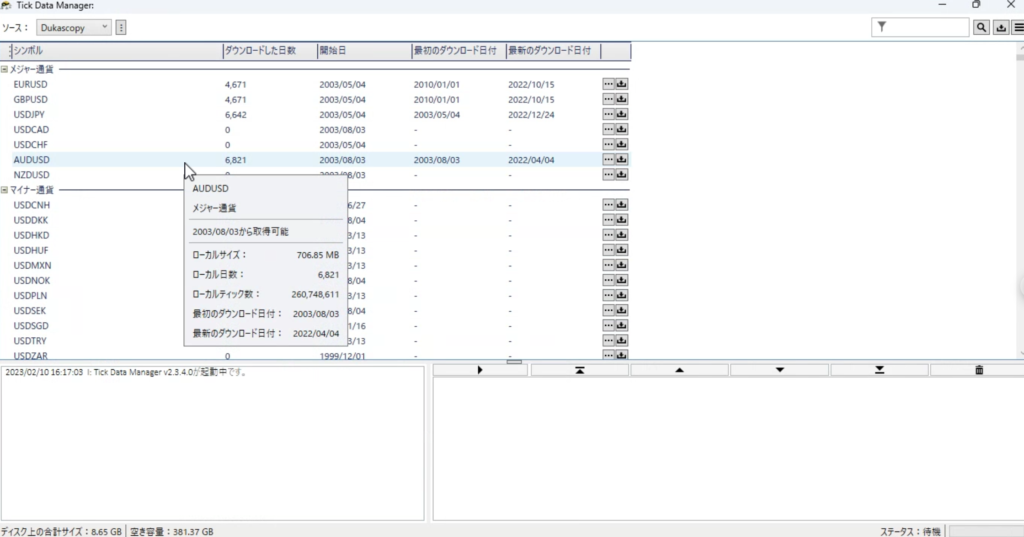This screenshot has height=537, width=1024.
Task: Click the AUDUSD row download icon
Action: (622, 159)
